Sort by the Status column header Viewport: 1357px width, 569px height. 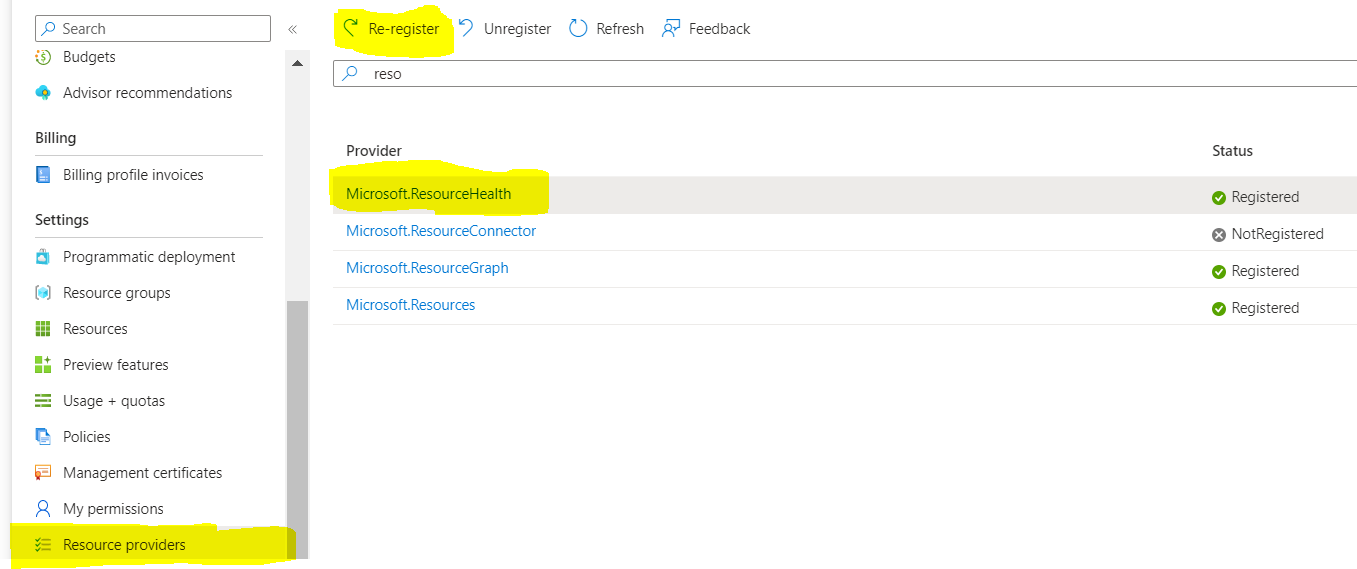1232,151
